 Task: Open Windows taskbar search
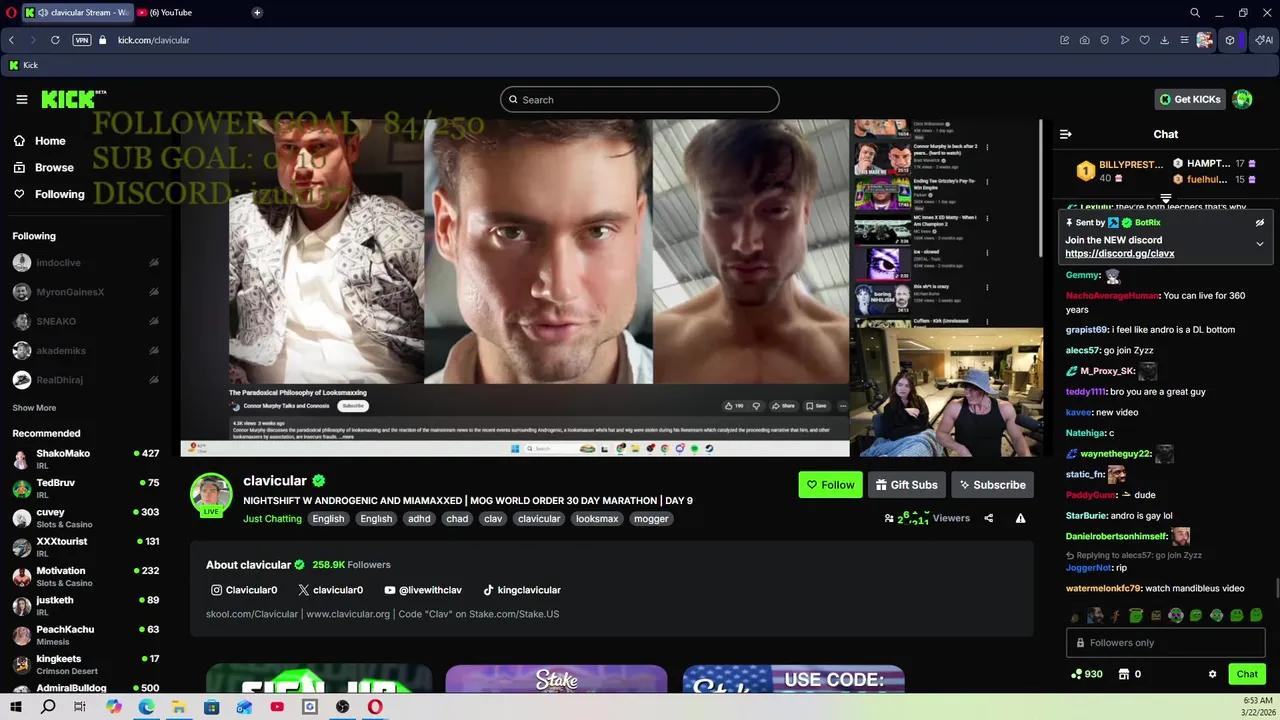click(48, 707)
